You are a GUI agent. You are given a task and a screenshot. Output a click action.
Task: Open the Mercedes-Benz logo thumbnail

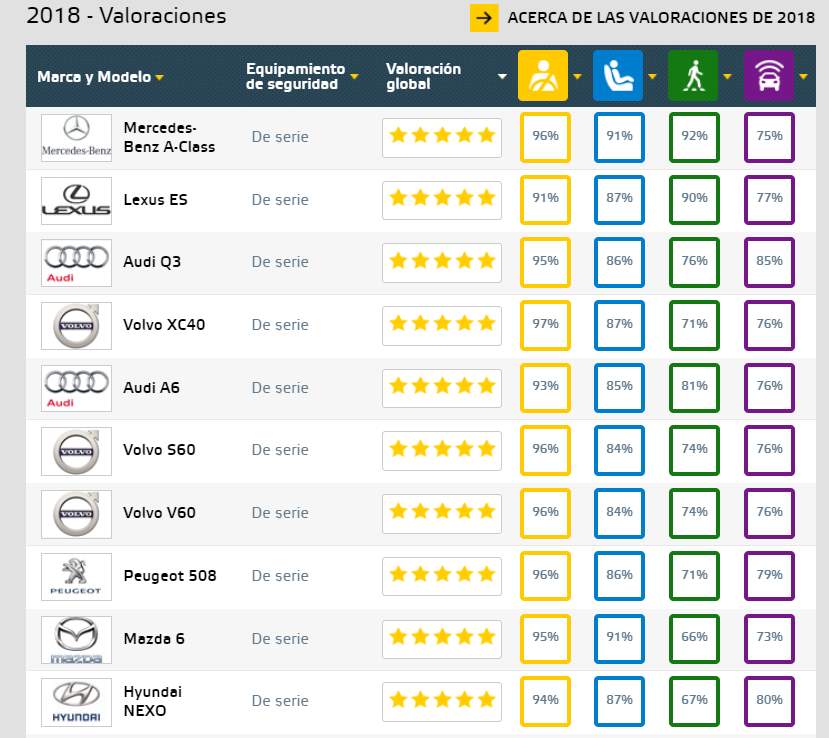coord(77,137)
